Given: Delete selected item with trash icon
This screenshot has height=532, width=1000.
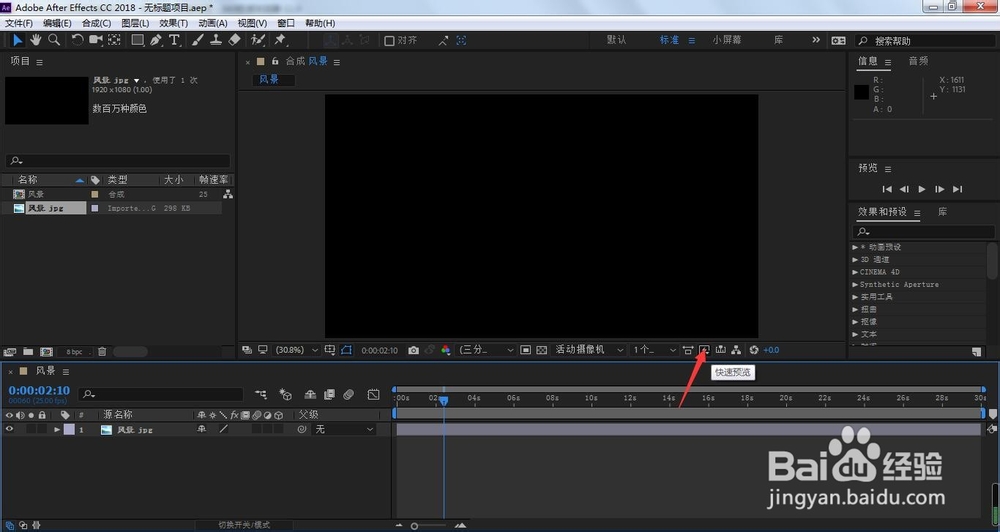Looking at the screenshot, I should point(101,351).
